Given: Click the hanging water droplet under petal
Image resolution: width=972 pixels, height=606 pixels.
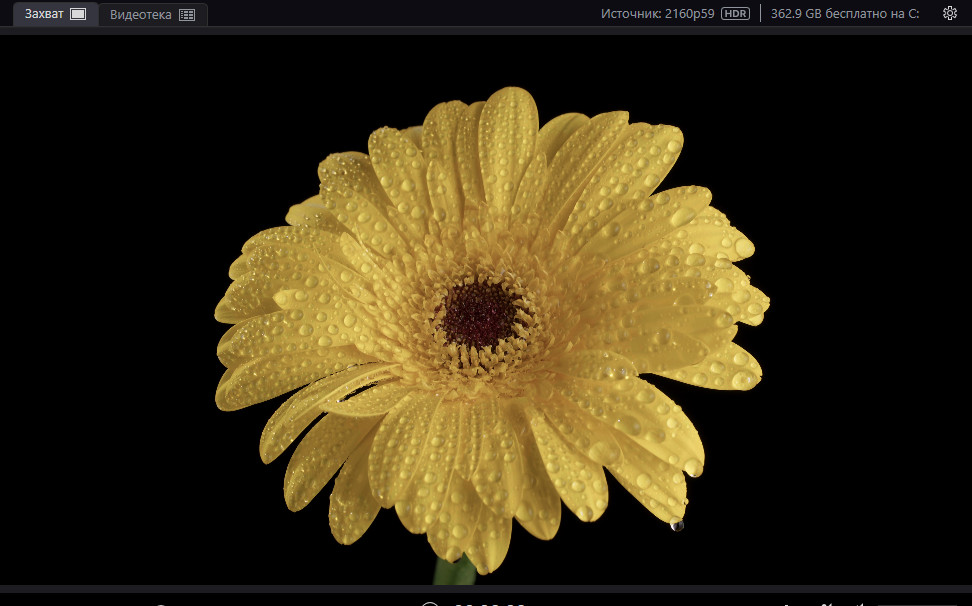Looking at the screenshot, I should [677, 524].
